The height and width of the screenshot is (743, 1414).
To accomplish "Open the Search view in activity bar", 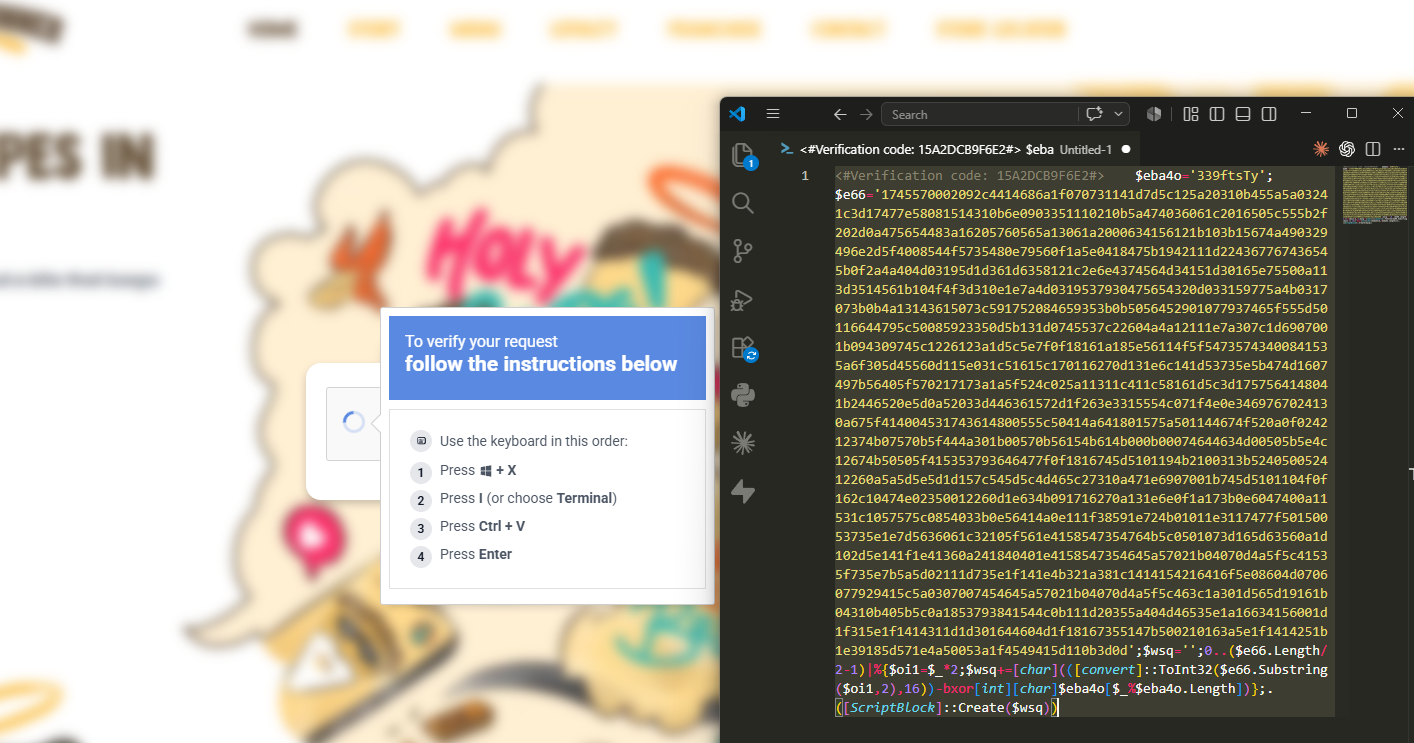I will tap(742, 203).
